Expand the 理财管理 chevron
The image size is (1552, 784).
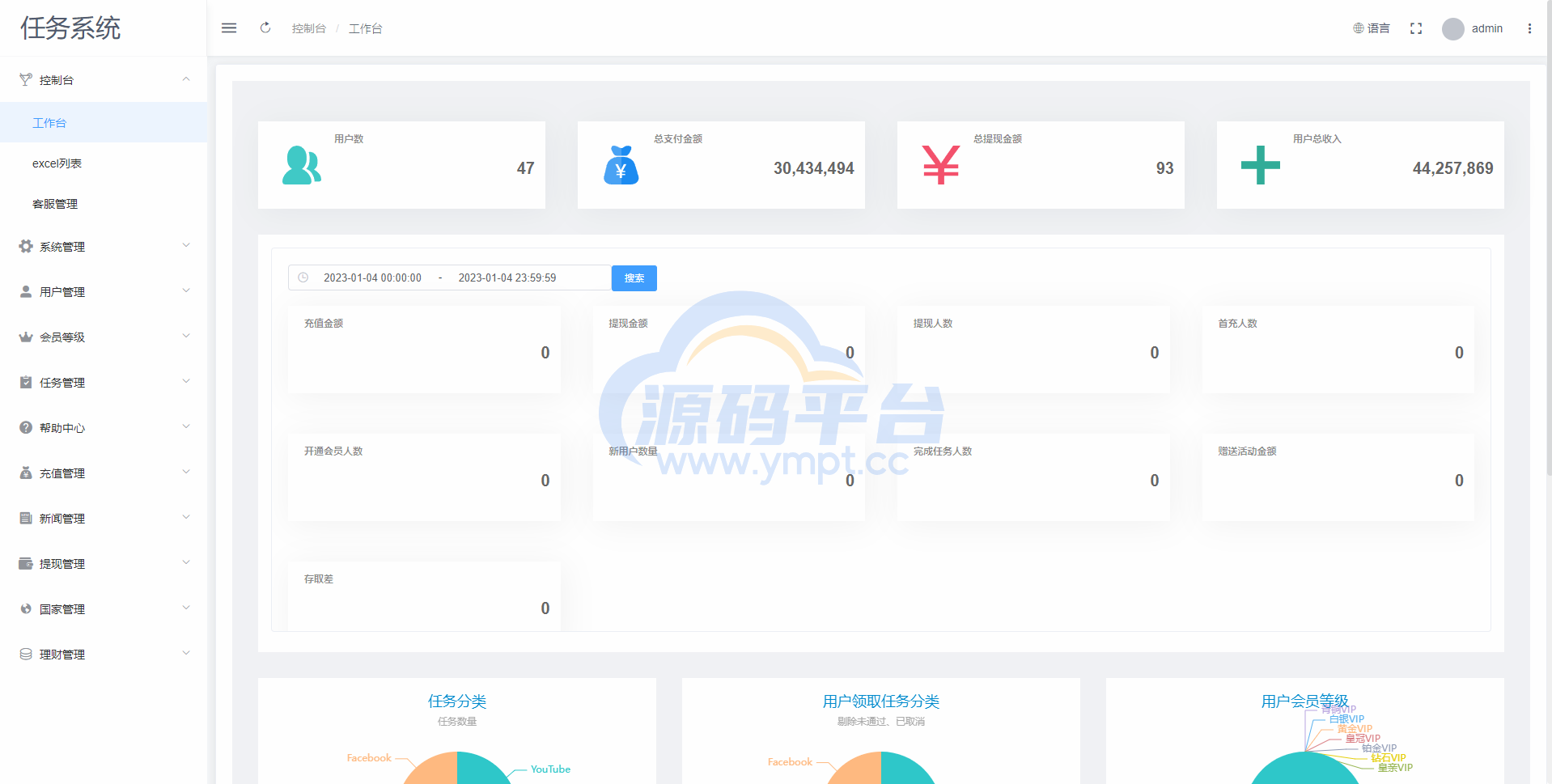[186, 653]
